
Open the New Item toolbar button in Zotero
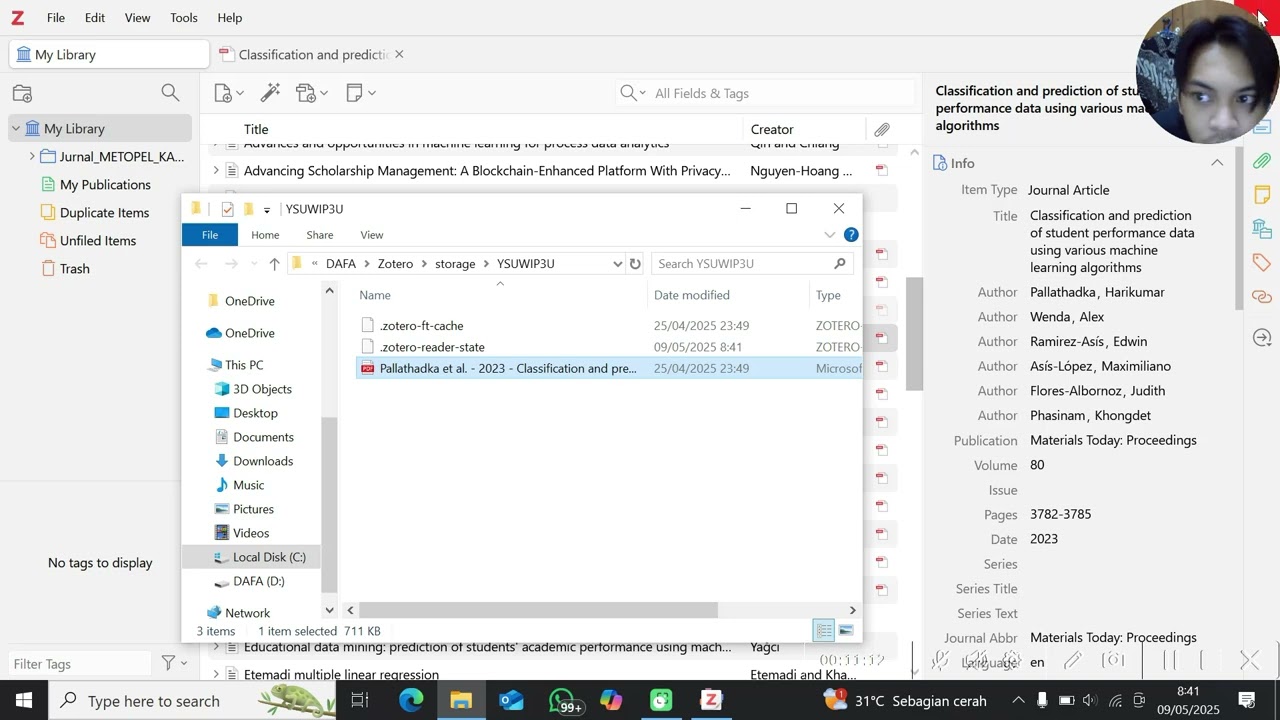228,93
